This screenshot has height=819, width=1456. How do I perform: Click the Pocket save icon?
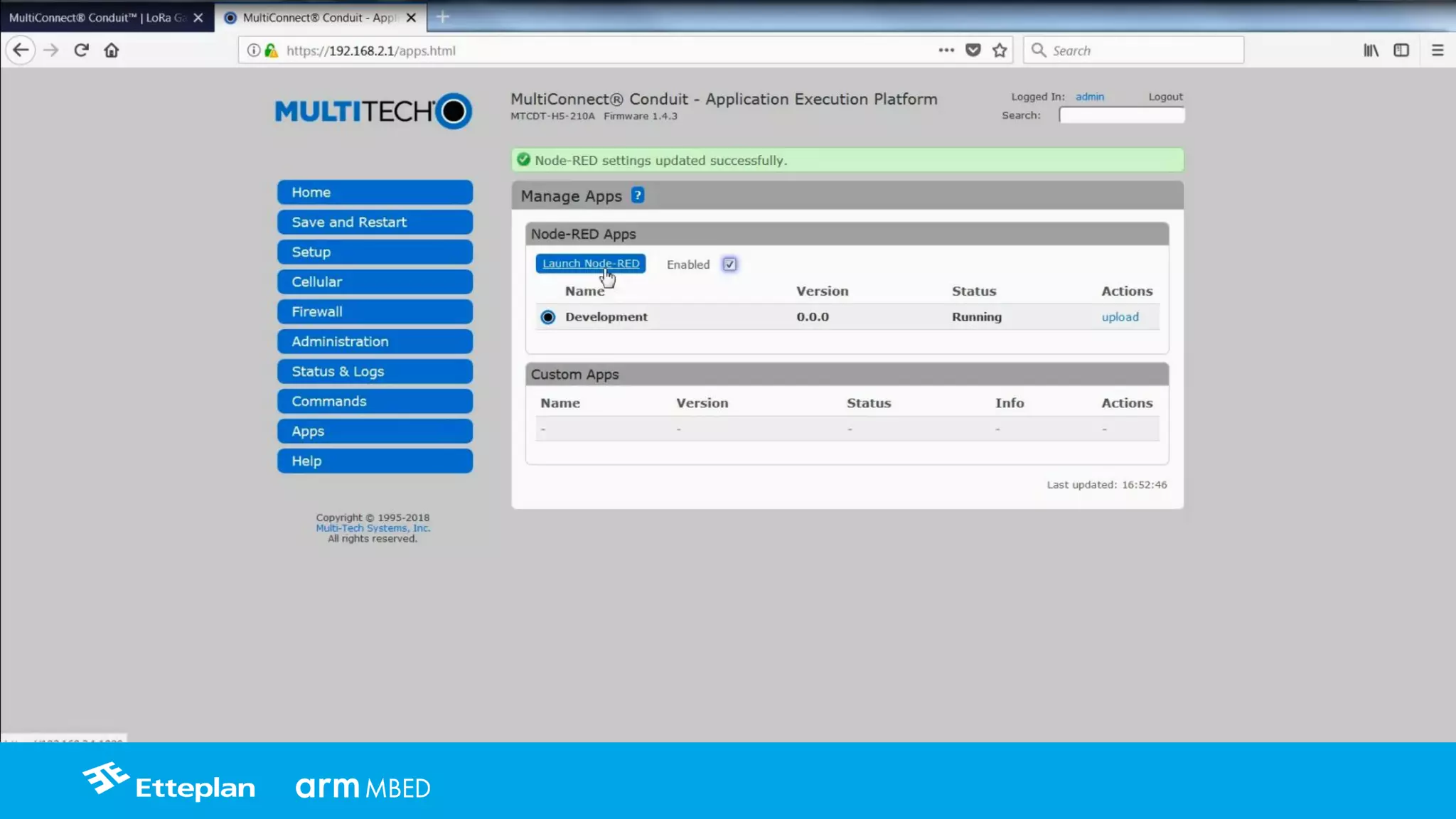(973, 50)
